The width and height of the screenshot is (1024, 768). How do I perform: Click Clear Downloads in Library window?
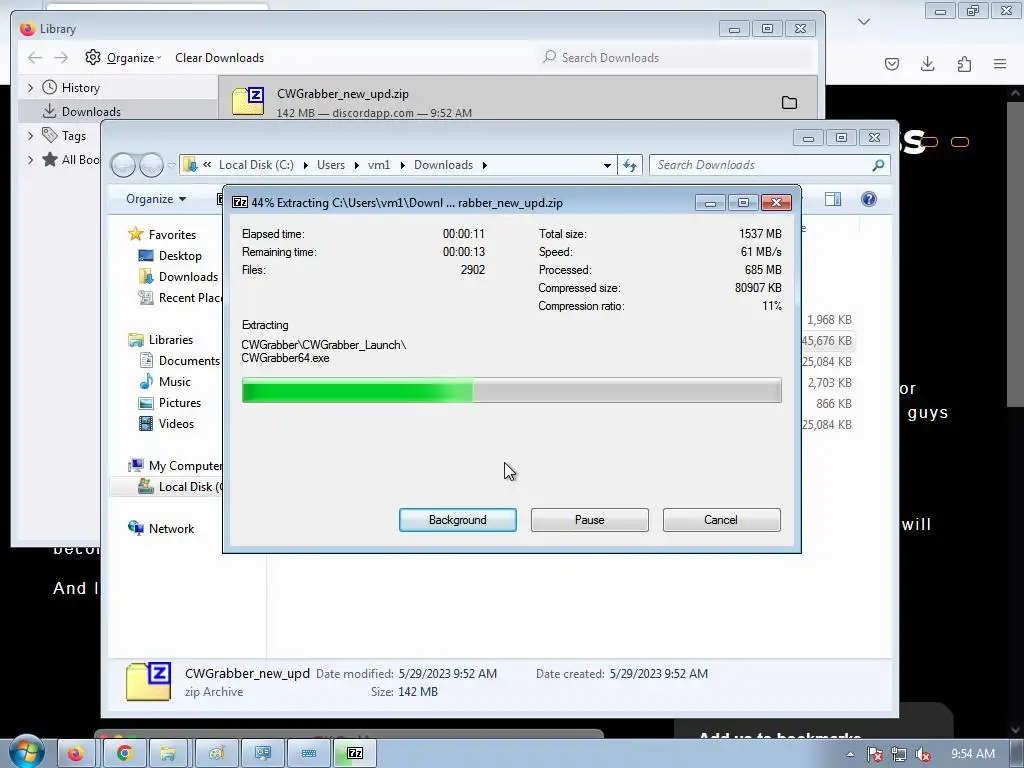click(x=219, y=57)
